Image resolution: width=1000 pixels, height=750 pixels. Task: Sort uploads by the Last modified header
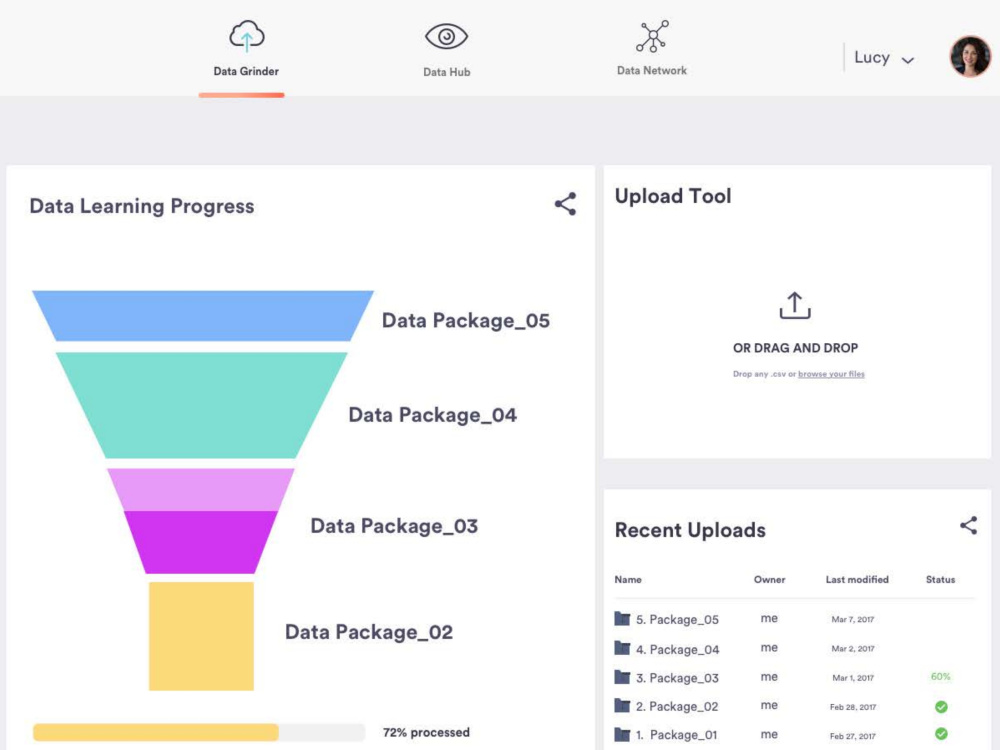(x=857, y=580)
